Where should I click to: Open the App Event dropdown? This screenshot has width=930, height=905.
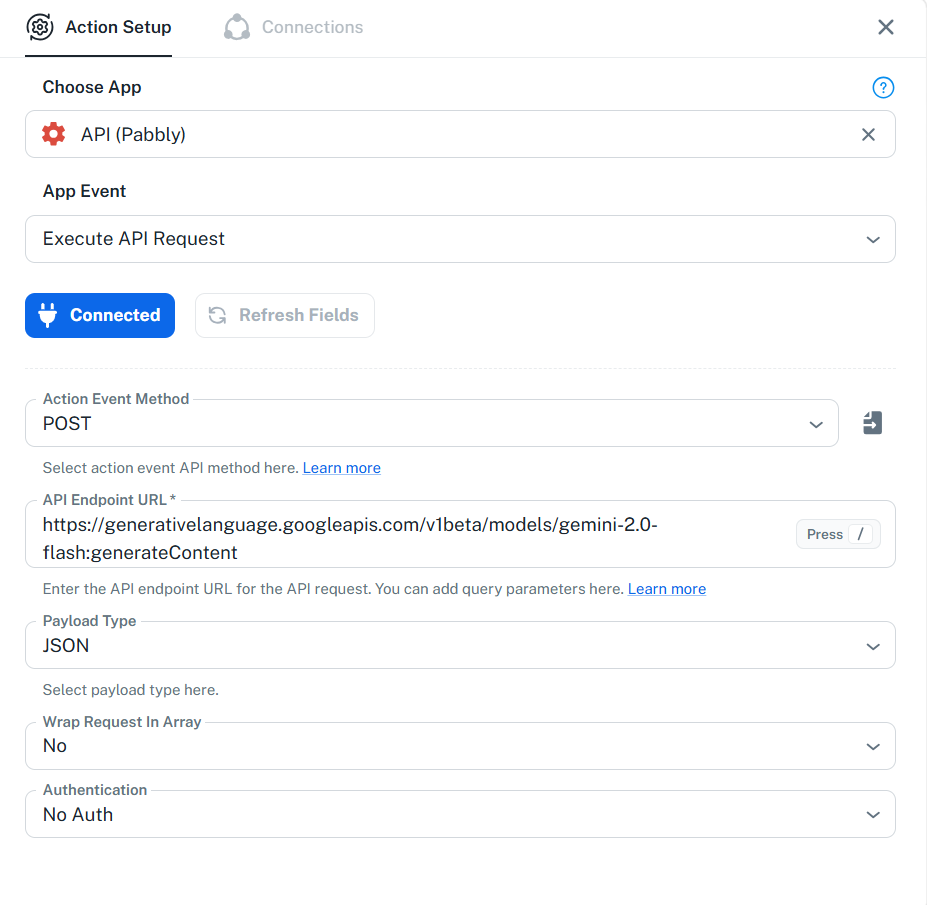[461, 240]
